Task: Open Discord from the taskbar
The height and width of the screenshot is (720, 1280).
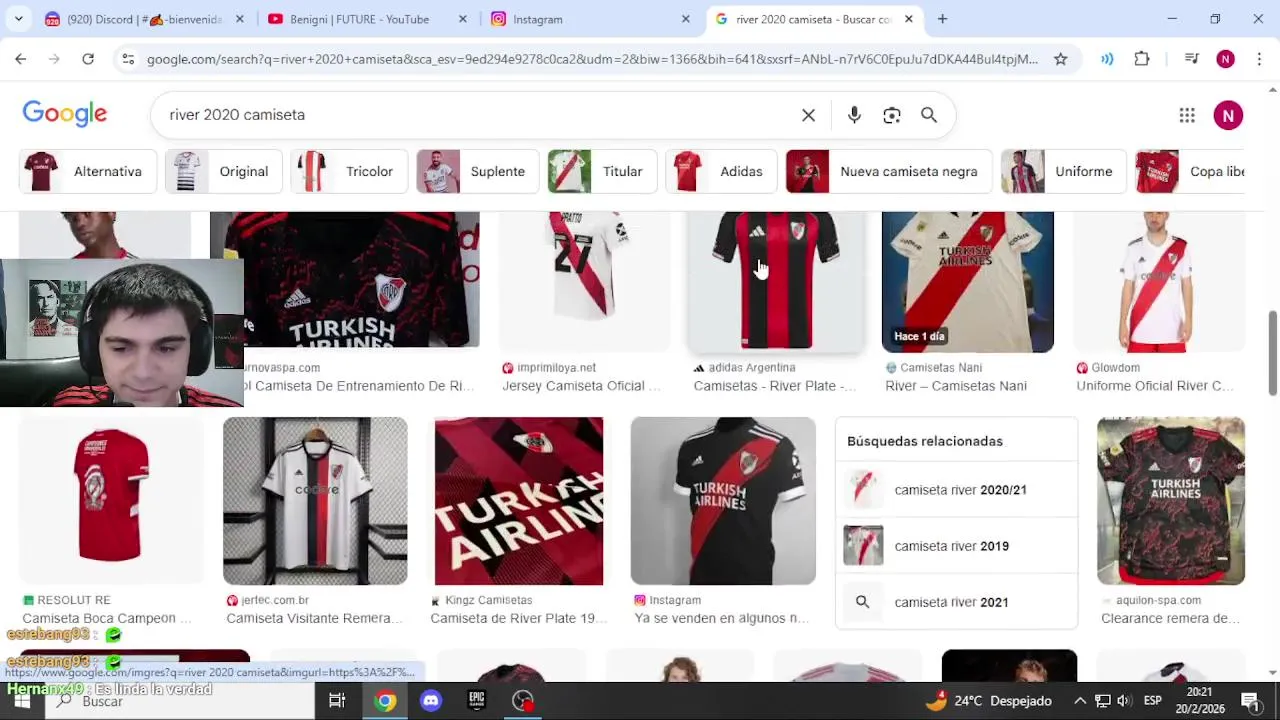Action: 431,701
